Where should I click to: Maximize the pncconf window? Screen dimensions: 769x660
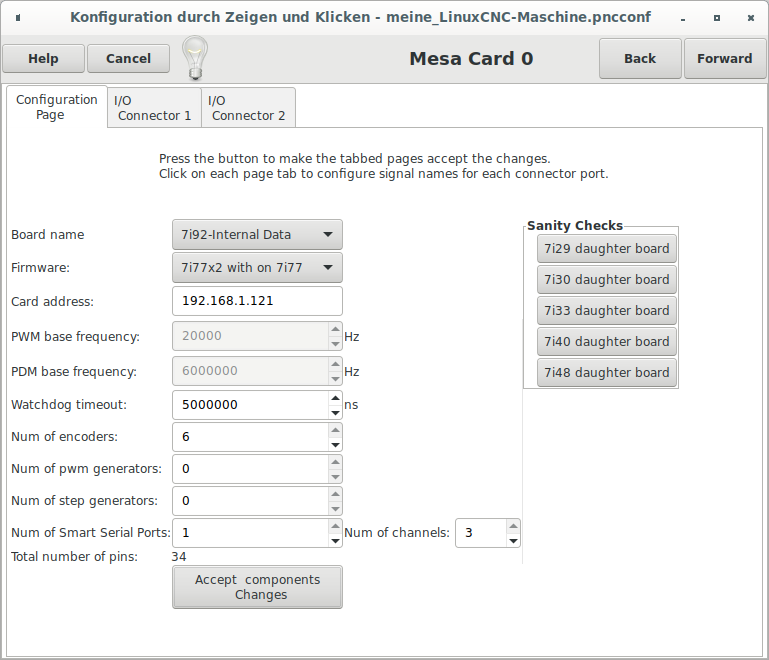[717, 18]
